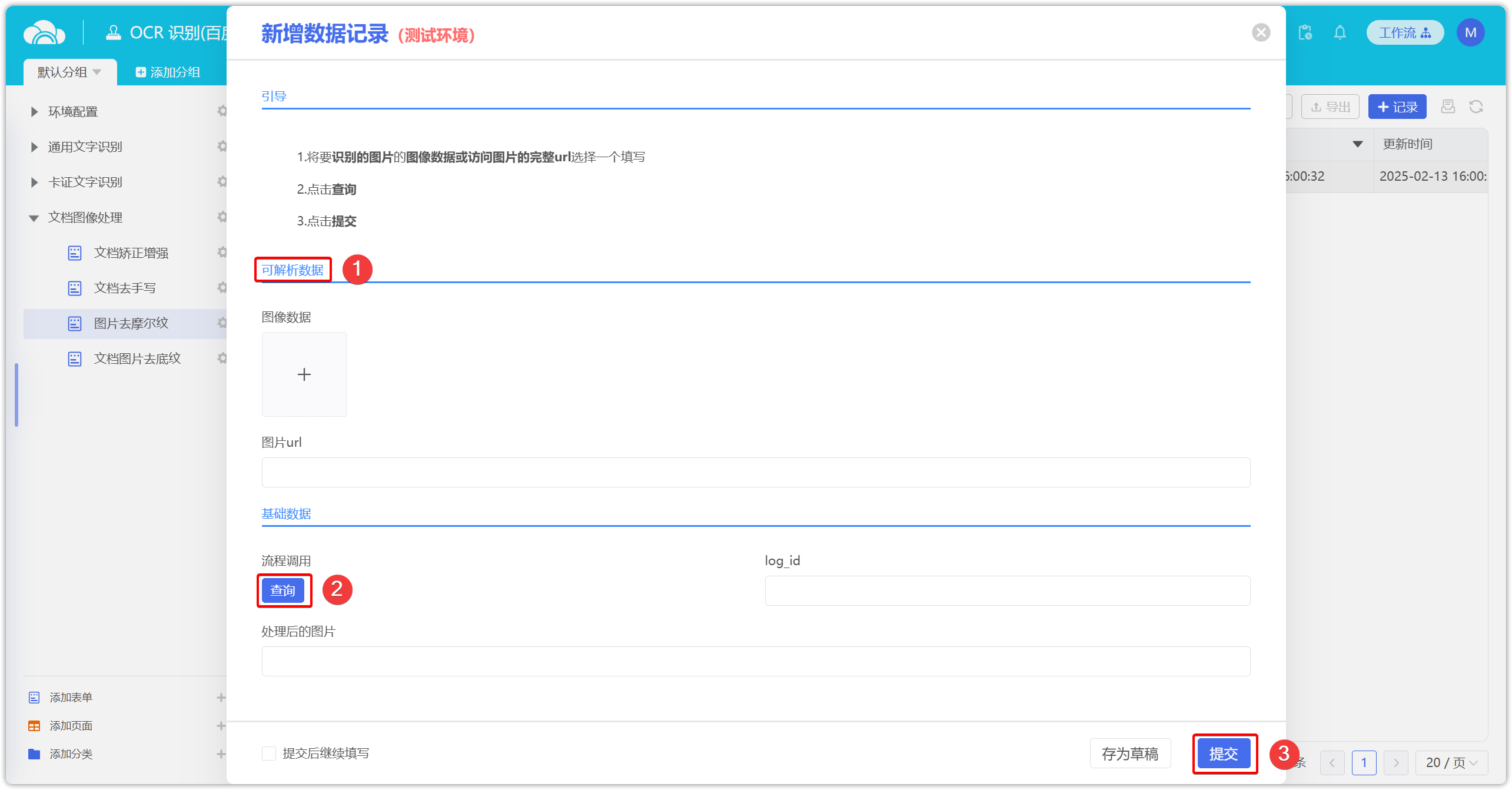Focus the 图片url input field
The width and height of the screenshot is (1512, 790).
756,473
